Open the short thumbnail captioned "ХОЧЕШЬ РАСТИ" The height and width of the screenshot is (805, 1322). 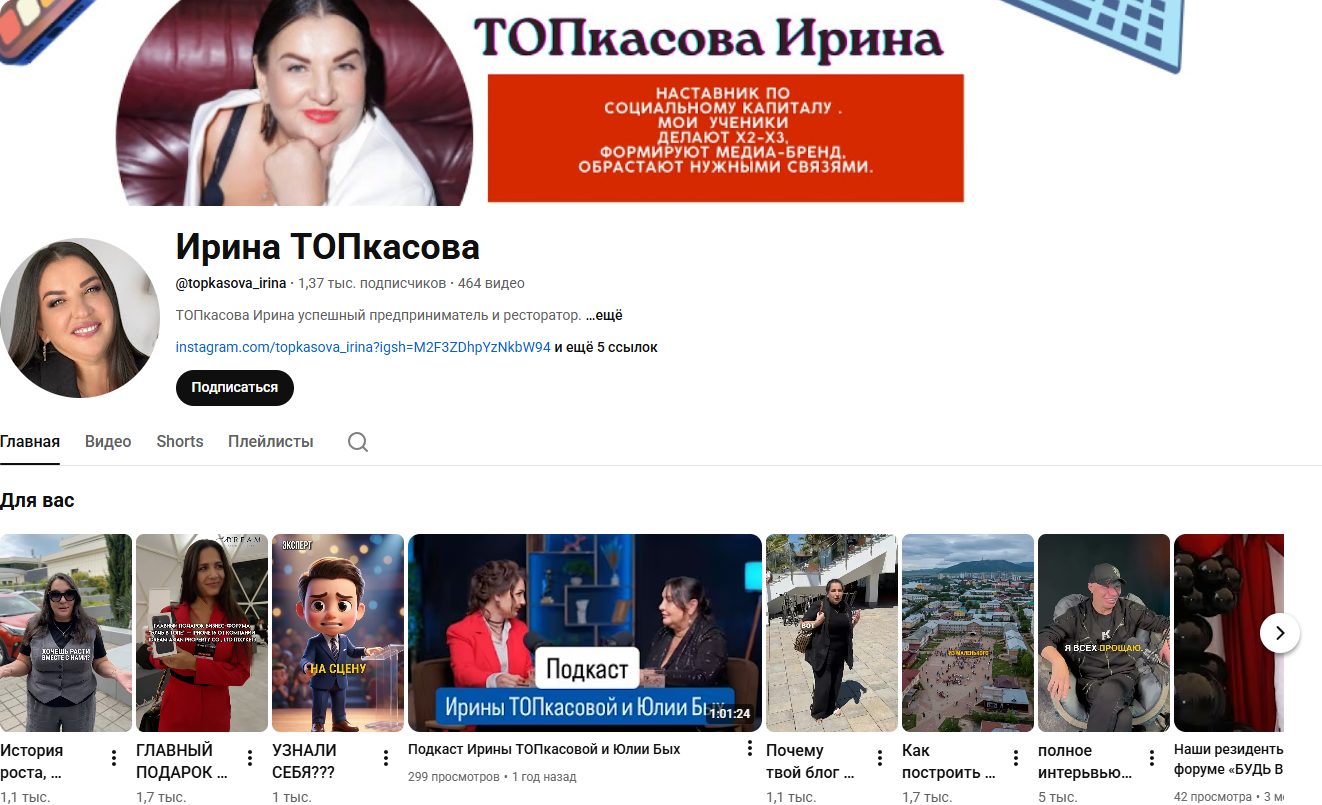pyautogui.click(x=66, y=633)
